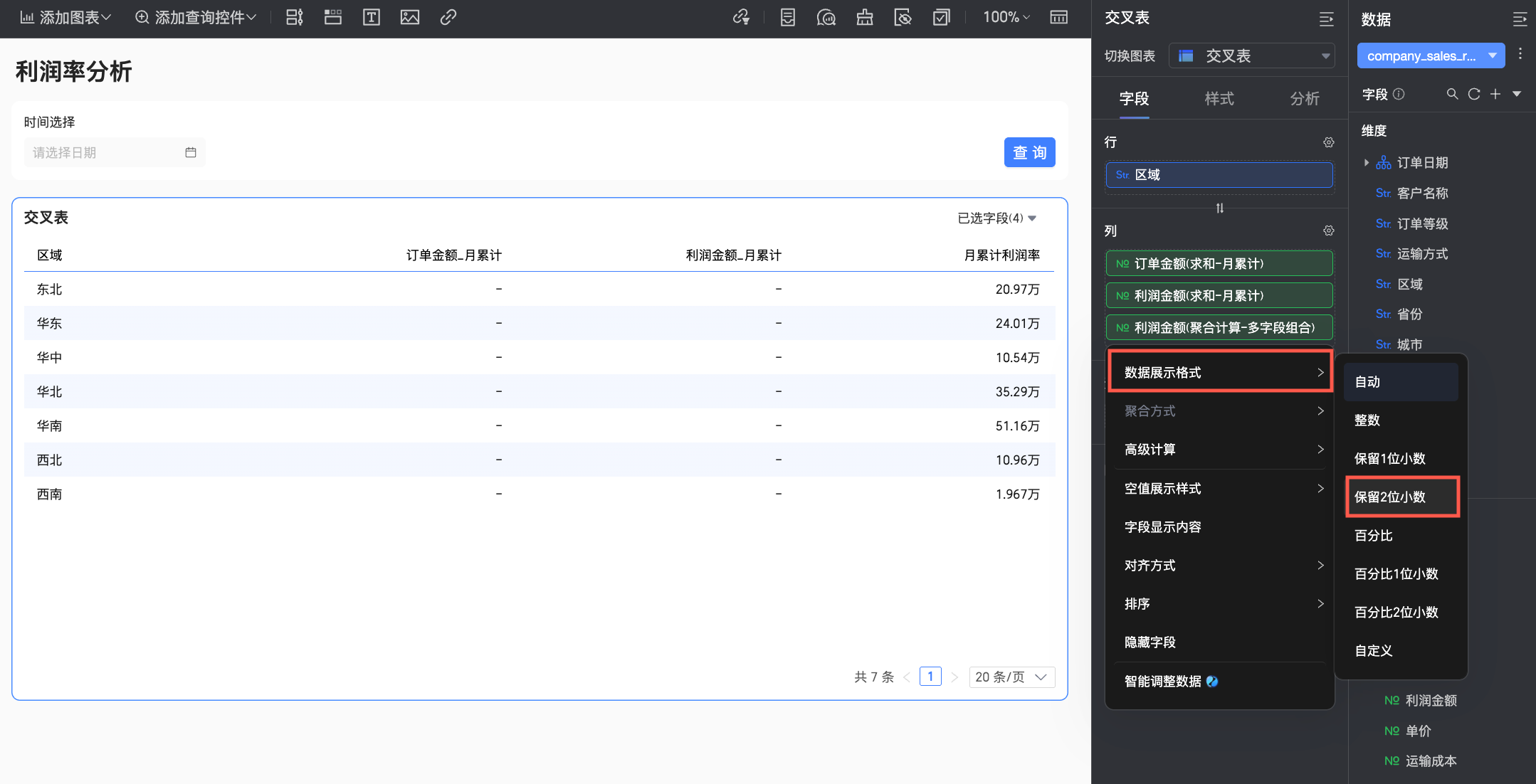Click the field search magnifier icon
The image size is (1536, 784).
[x=1452, y=94]
